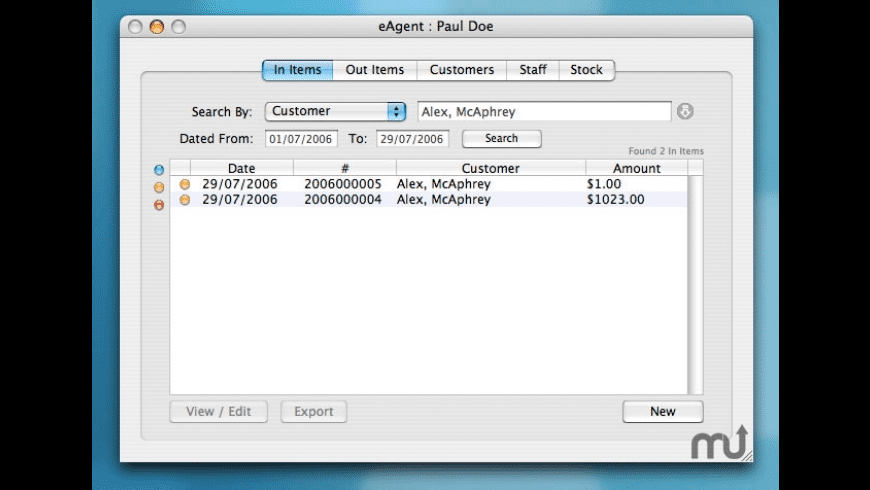Click the $1023.00 amount cell
Screen dimensions: 870x490
coord(615,199)
